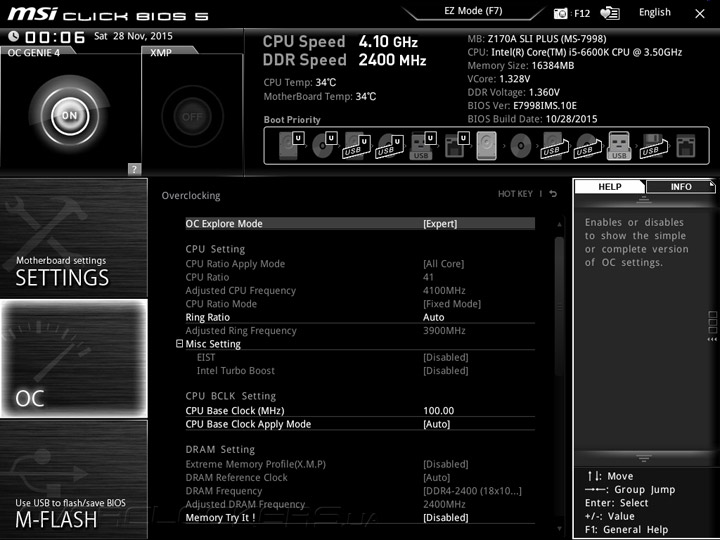Image resolution: width=720 pixels, height=540 pixels.
Task: Toggle the XMP OFF button
Action: [192, 117]
